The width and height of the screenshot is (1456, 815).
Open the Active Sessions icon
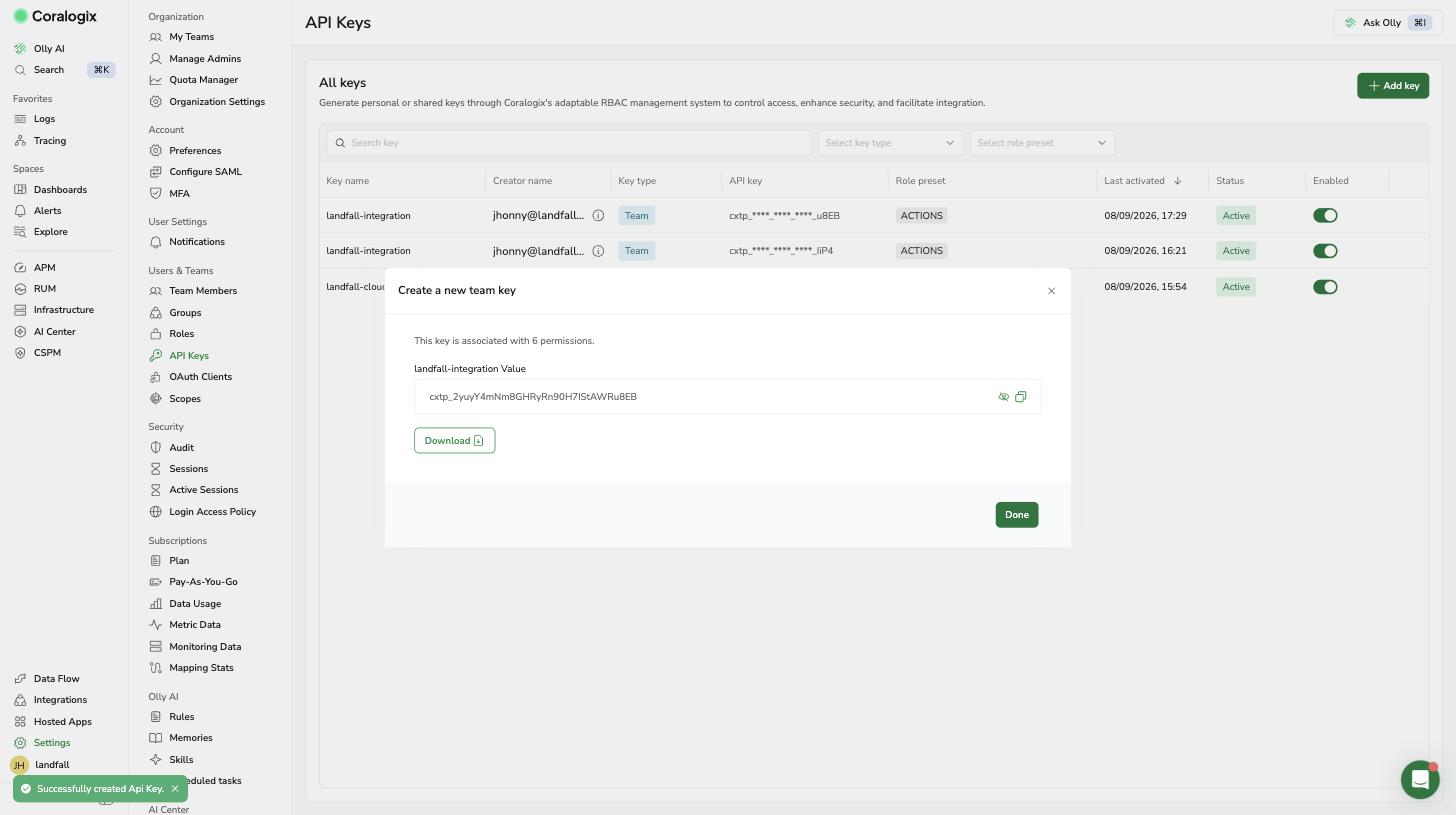[155, 490]
